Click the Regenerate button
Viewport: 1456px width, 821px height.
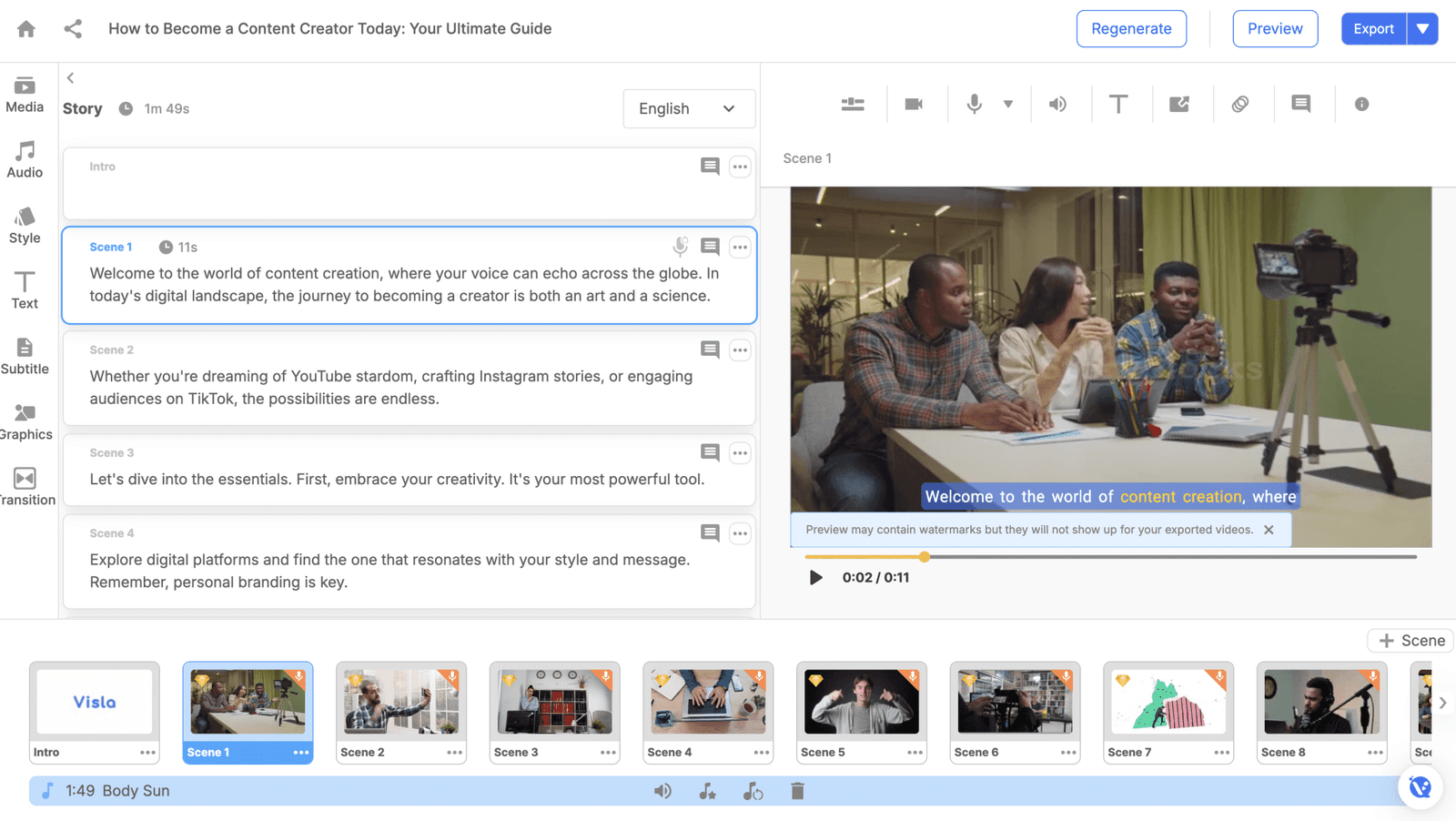point(1131,29)
